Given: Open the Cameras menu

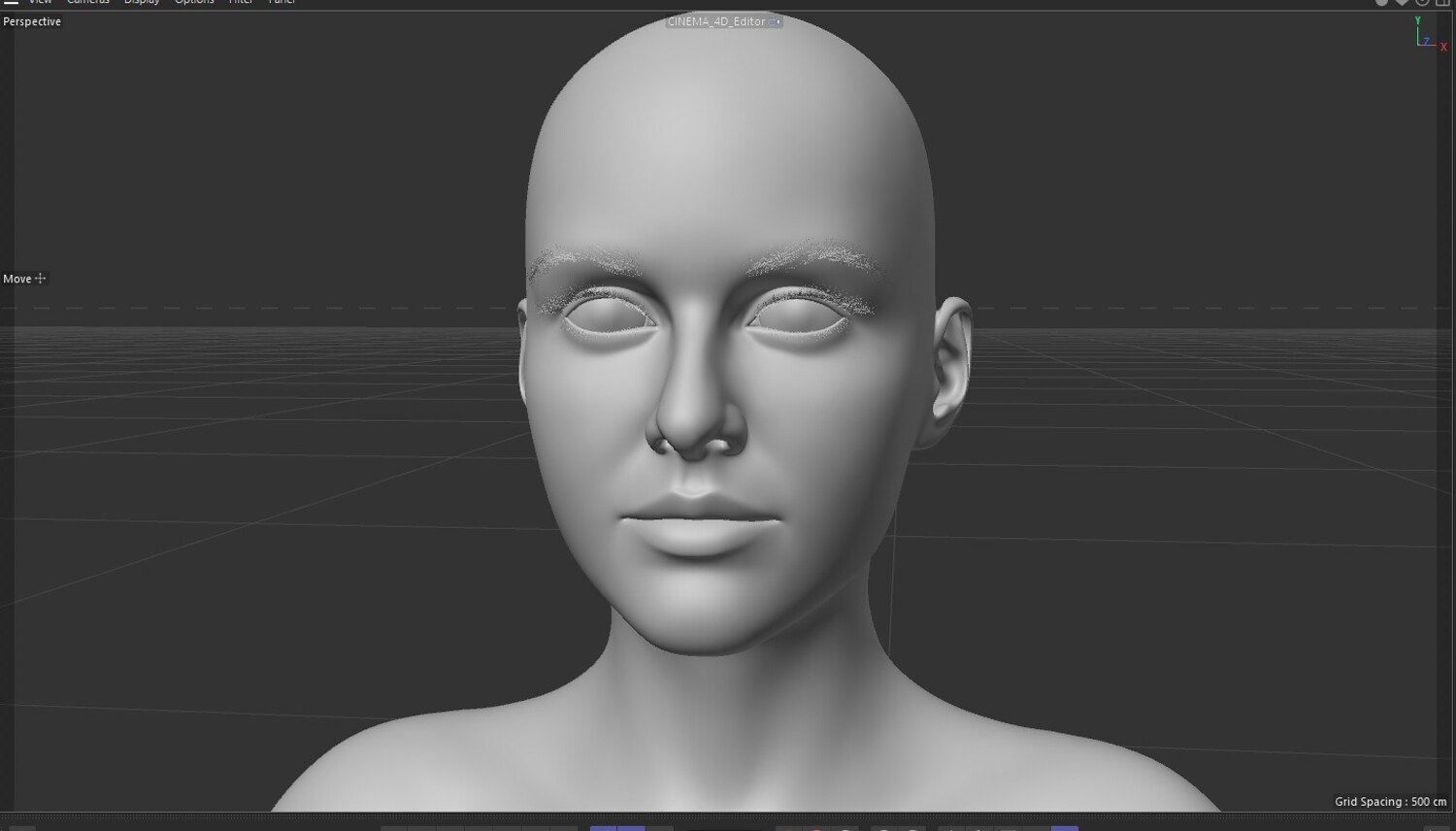Looking at the screenshot, I should (88, 3).
